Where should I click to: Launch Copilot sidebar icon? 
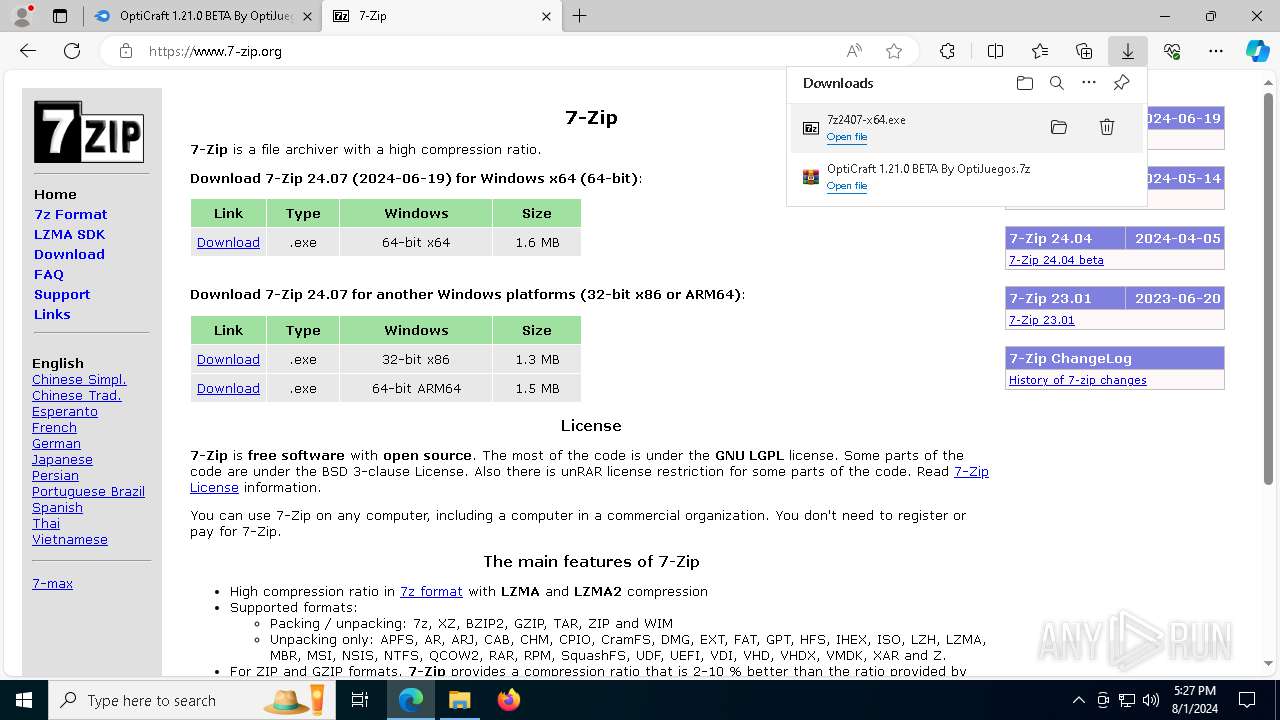click(1258, 51)
